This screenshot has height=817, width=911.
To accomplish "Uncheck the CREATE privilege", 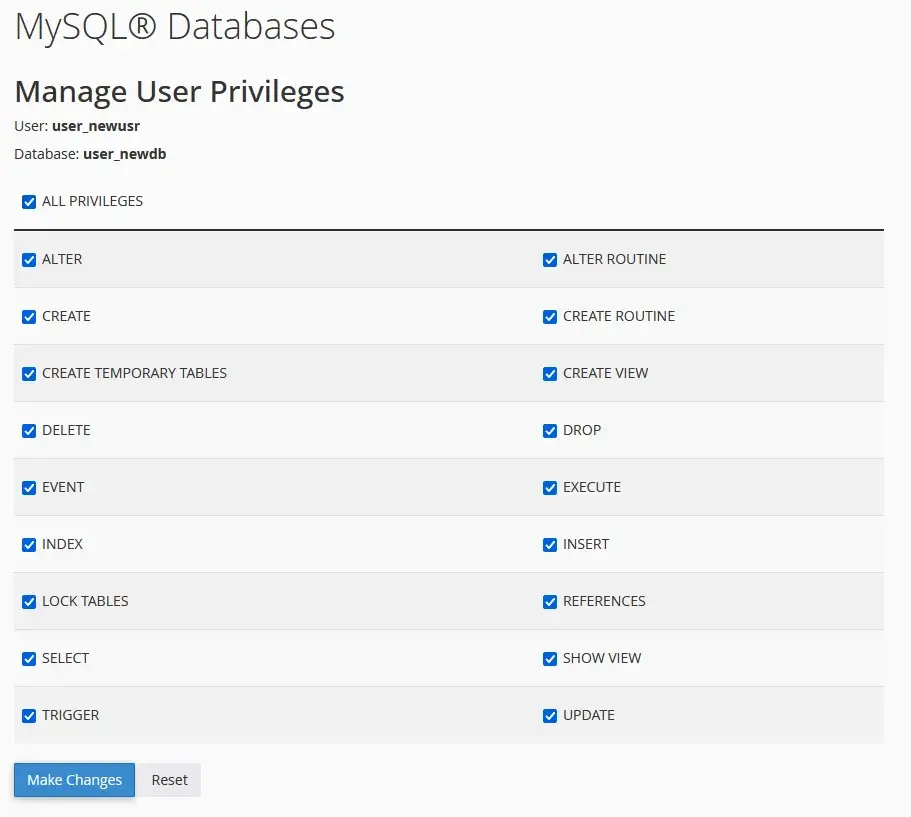I will (x=28, y=316).
